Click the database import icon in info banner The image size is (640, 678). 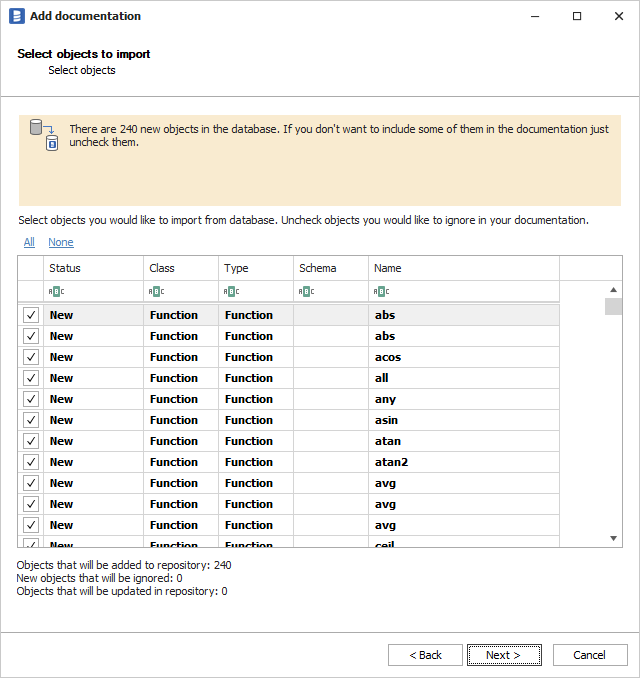(44, 135)
